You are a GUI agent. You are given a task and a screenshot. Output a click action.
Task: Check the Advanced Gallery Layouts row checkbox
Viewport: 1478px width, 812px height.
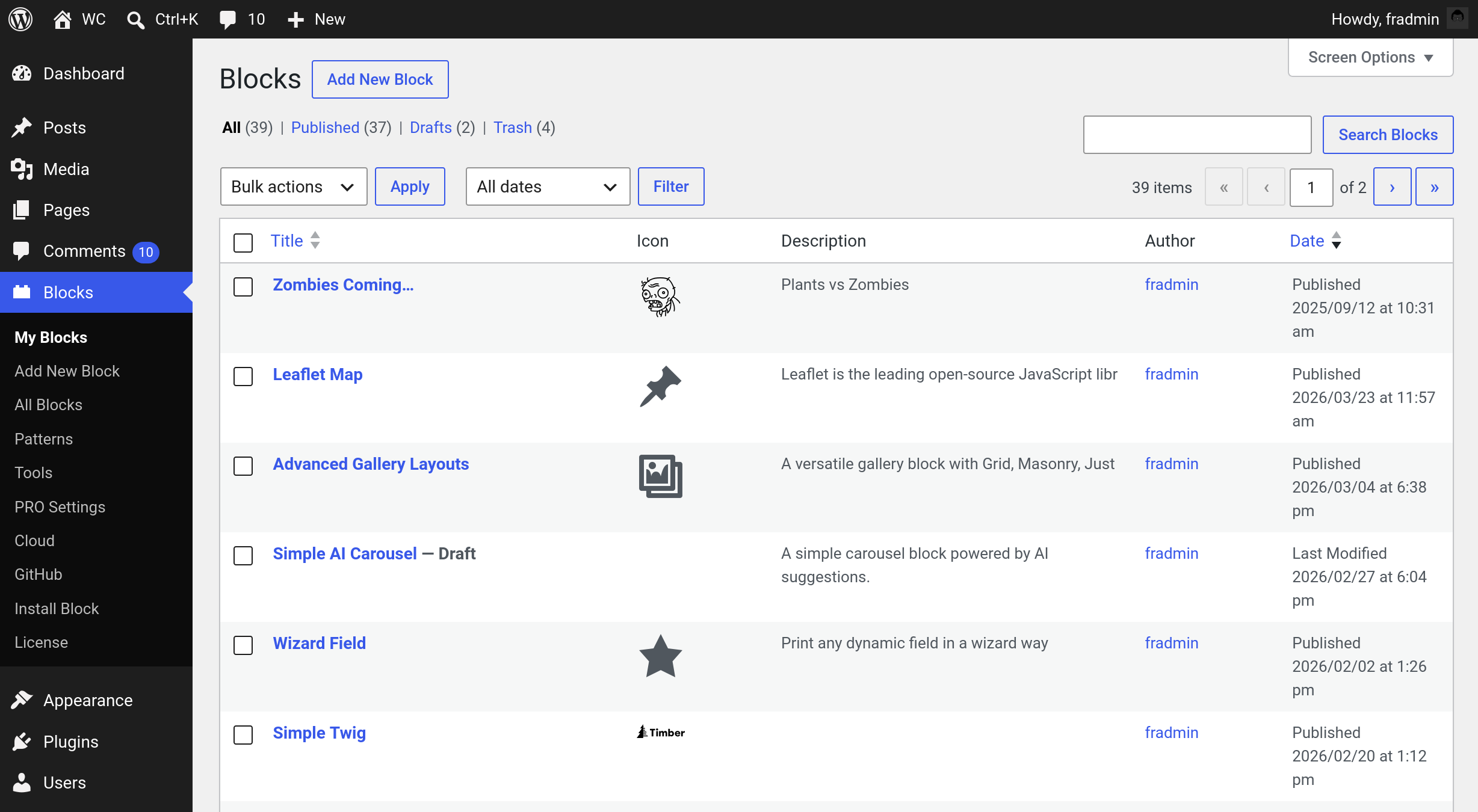pos(243,466)
